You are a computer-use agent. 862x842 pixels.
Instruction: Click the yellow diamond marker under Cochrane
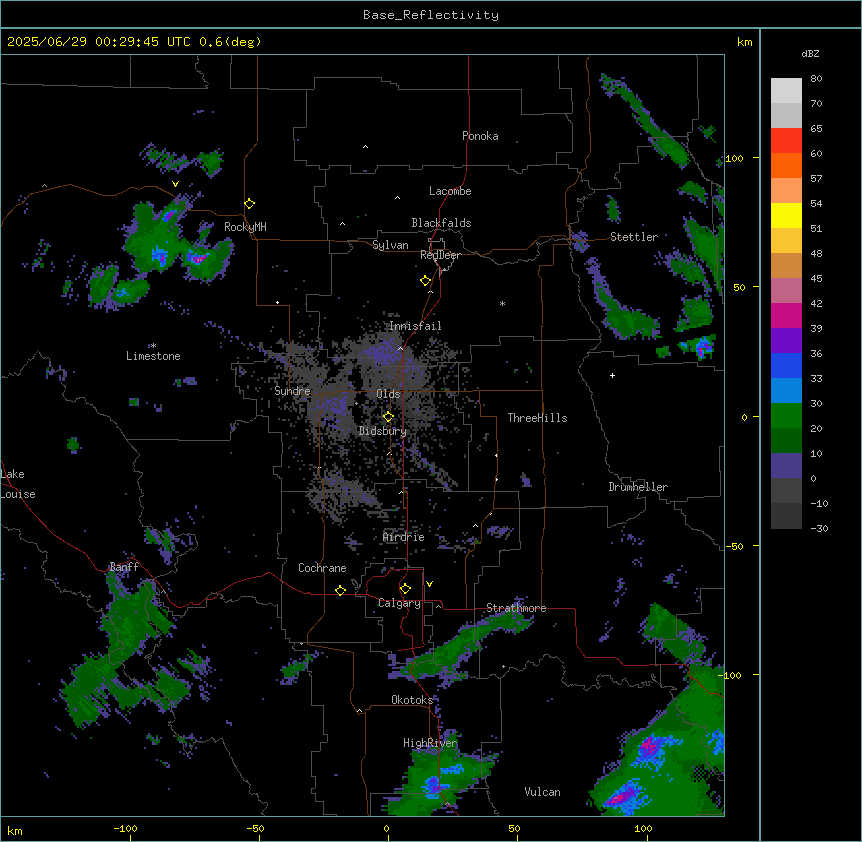pos(340,590)
